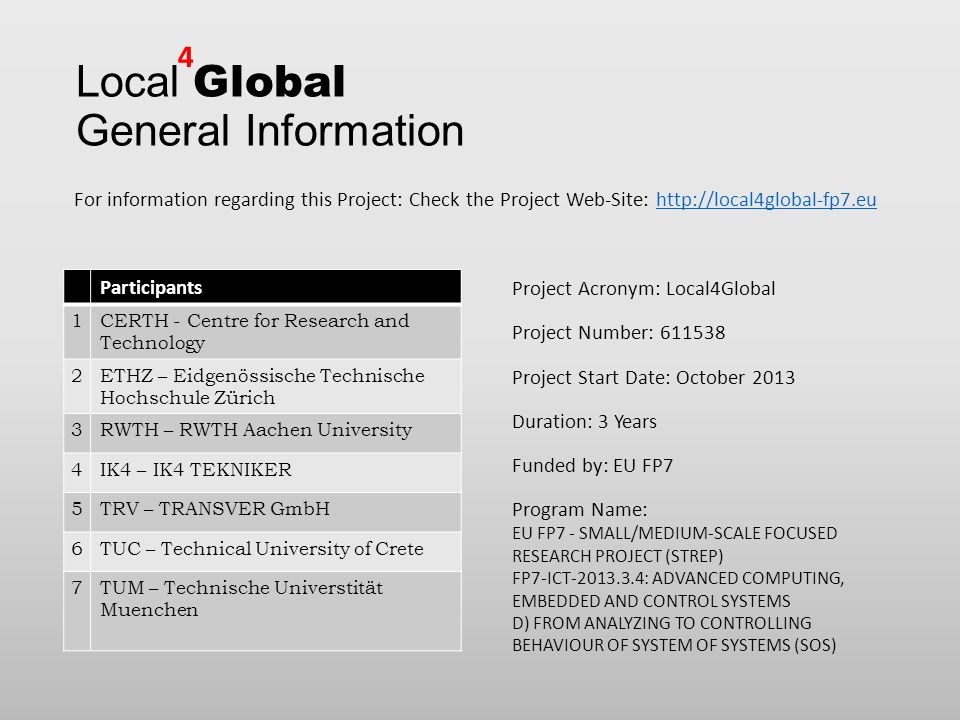Screen dimensions: 960x720
Task: Select 'EMBEDDED AND CONTROL SYSTEMS' line
Action: [x=651, y=601]
